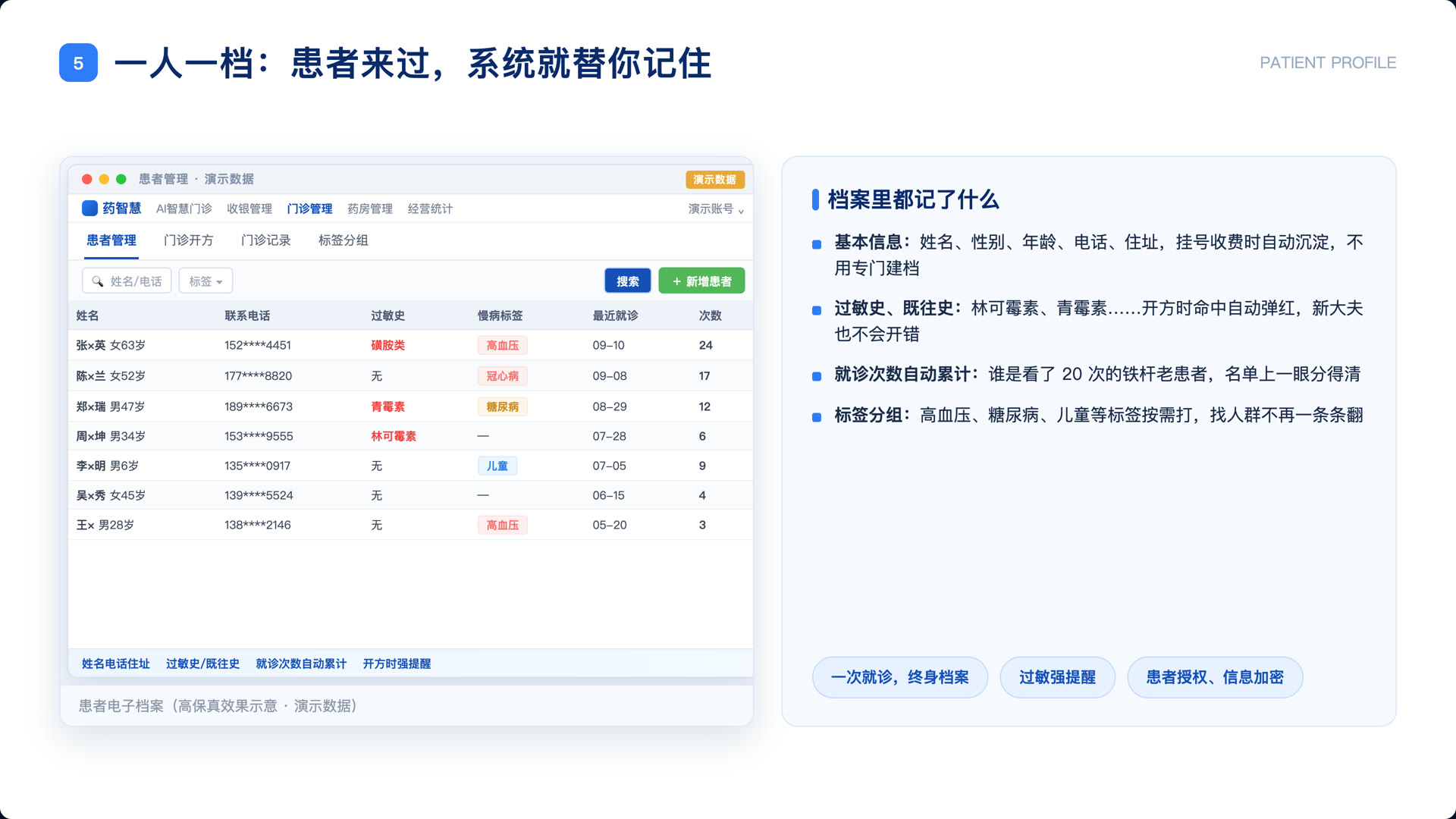
Task: Click the 磺胺类 allergy entry
Action: (388, 345)
